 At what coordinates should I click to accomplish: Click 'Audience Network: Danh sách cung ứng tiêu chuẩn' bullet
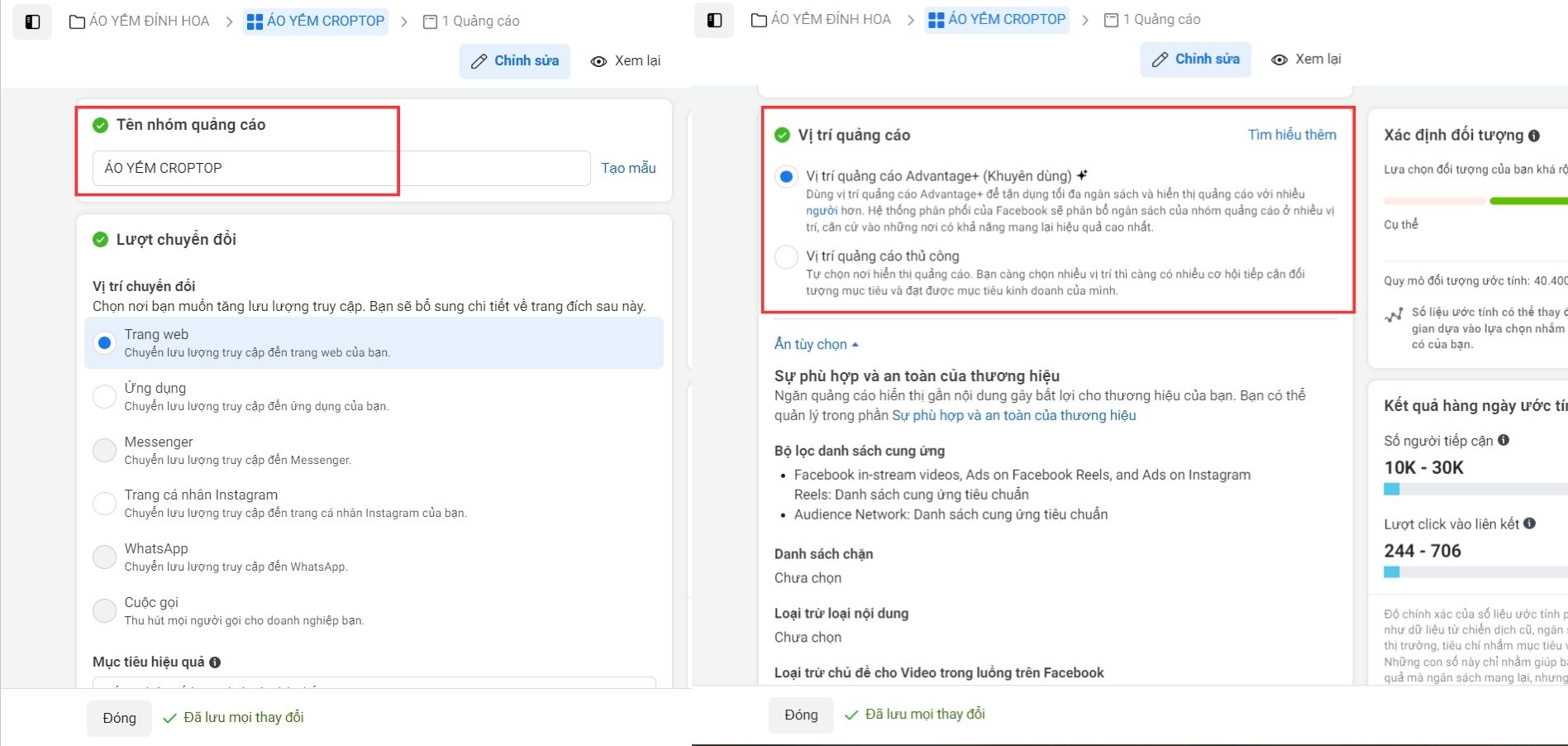point(951,514)
